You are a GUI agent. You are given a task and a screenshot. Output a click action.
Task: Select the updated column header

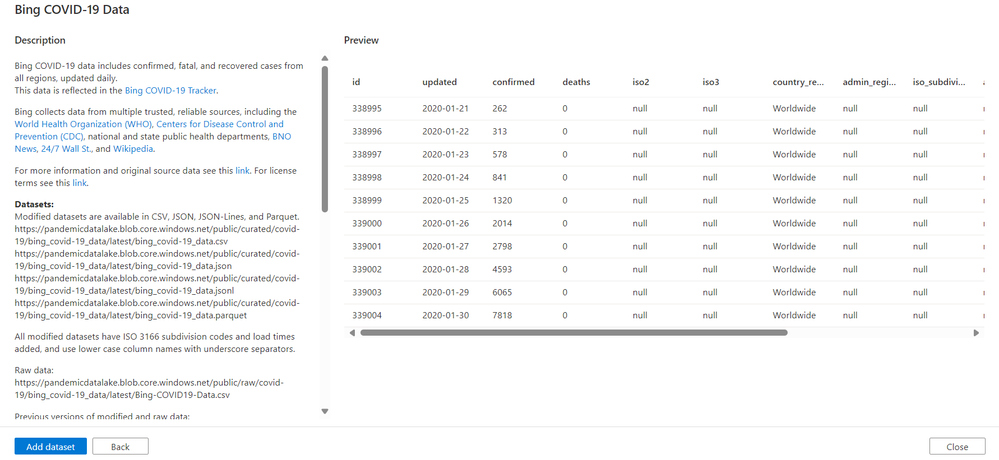point(440,82)
